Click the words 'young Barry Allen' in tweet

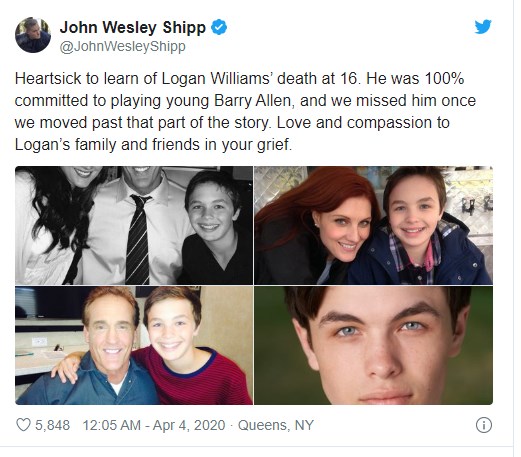[x=228, y=101]
